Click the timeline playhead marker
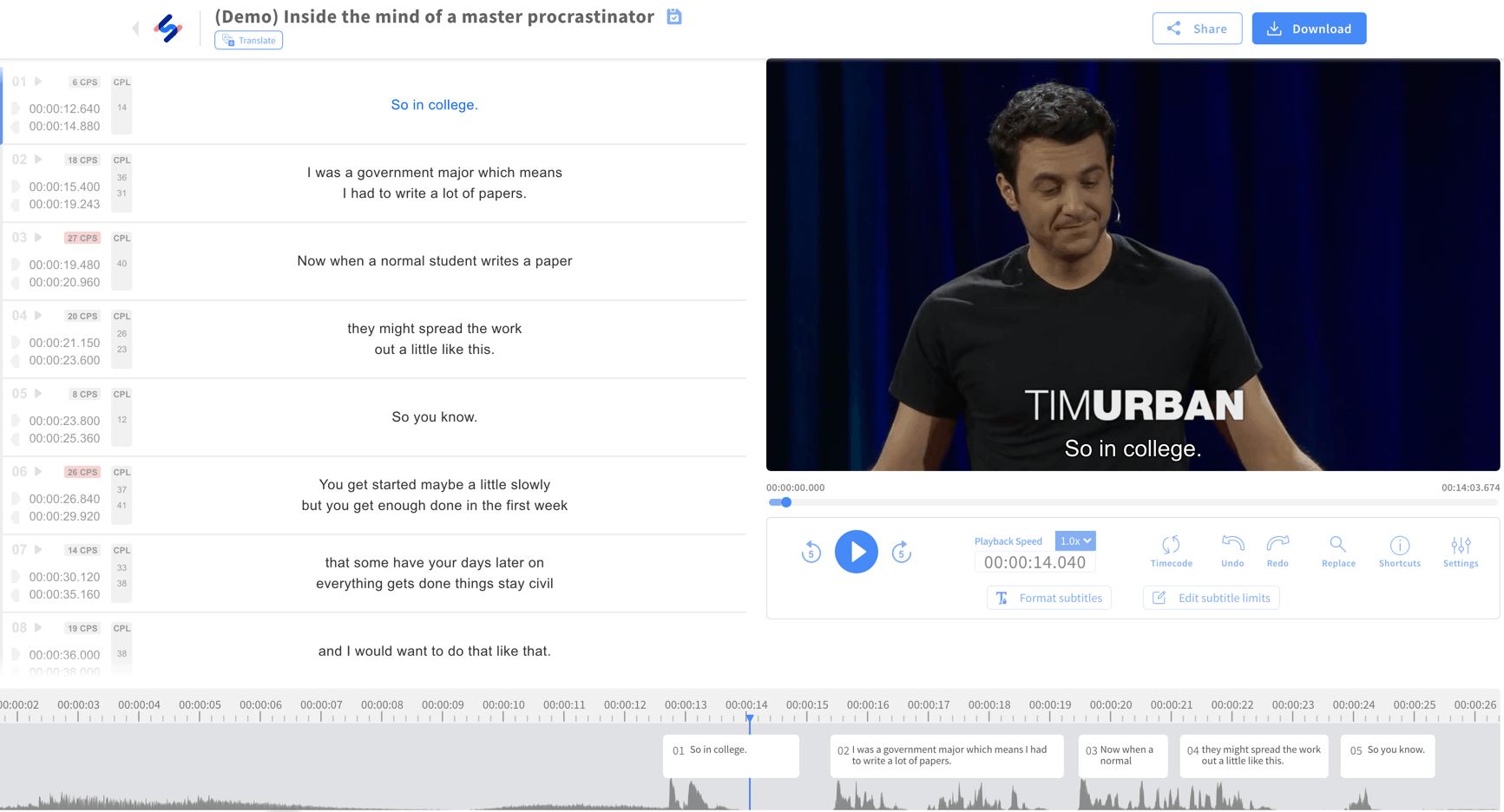The height and width of the screenshot is (812, 1504). click(x=750, y=718)
